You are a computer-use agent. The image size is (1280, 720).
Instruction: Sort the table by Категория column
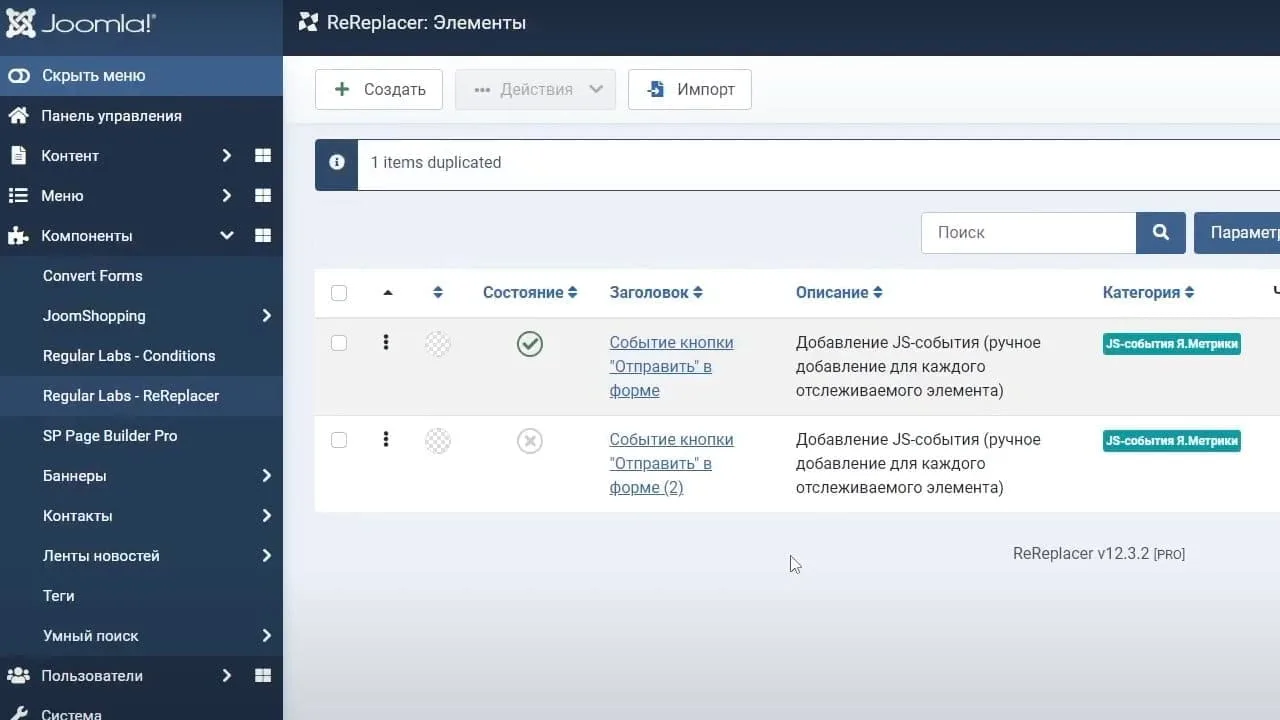(x=1149, y=293)
